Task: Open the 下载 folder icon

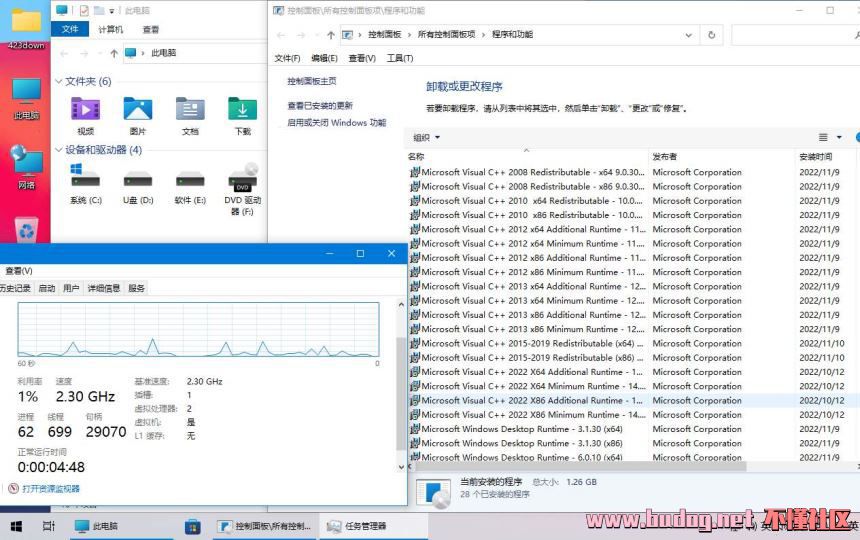Action: click(242, 109)
